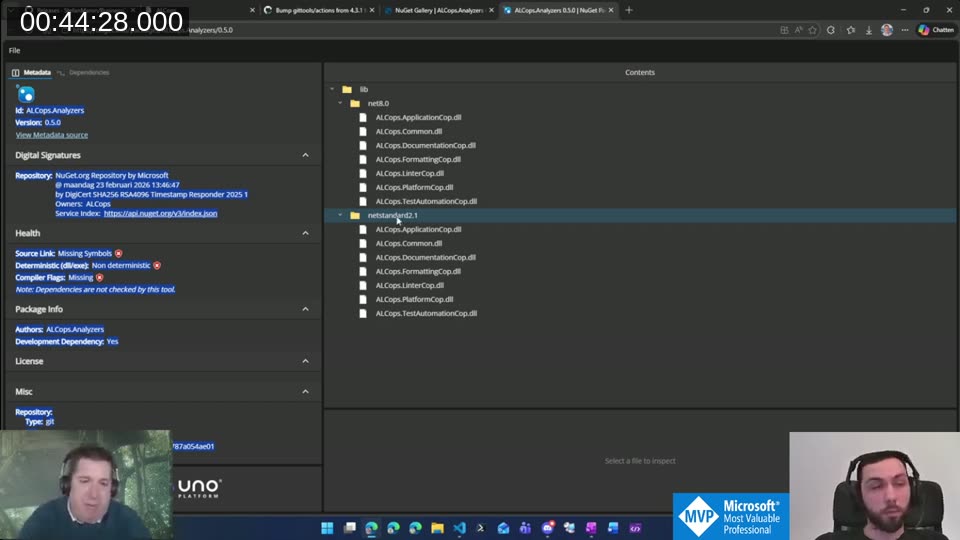The image size is (960, 540).
Task: Open Windows Start menu
Action: point(327,528)
